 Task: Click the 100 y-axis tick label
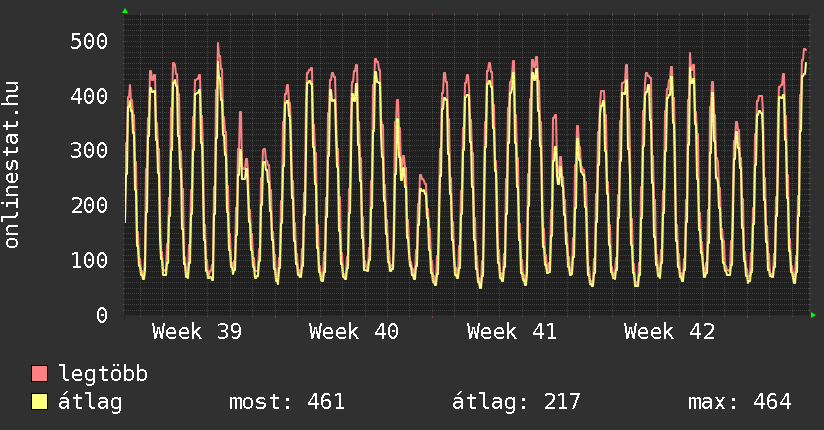[x=89, y=260]
